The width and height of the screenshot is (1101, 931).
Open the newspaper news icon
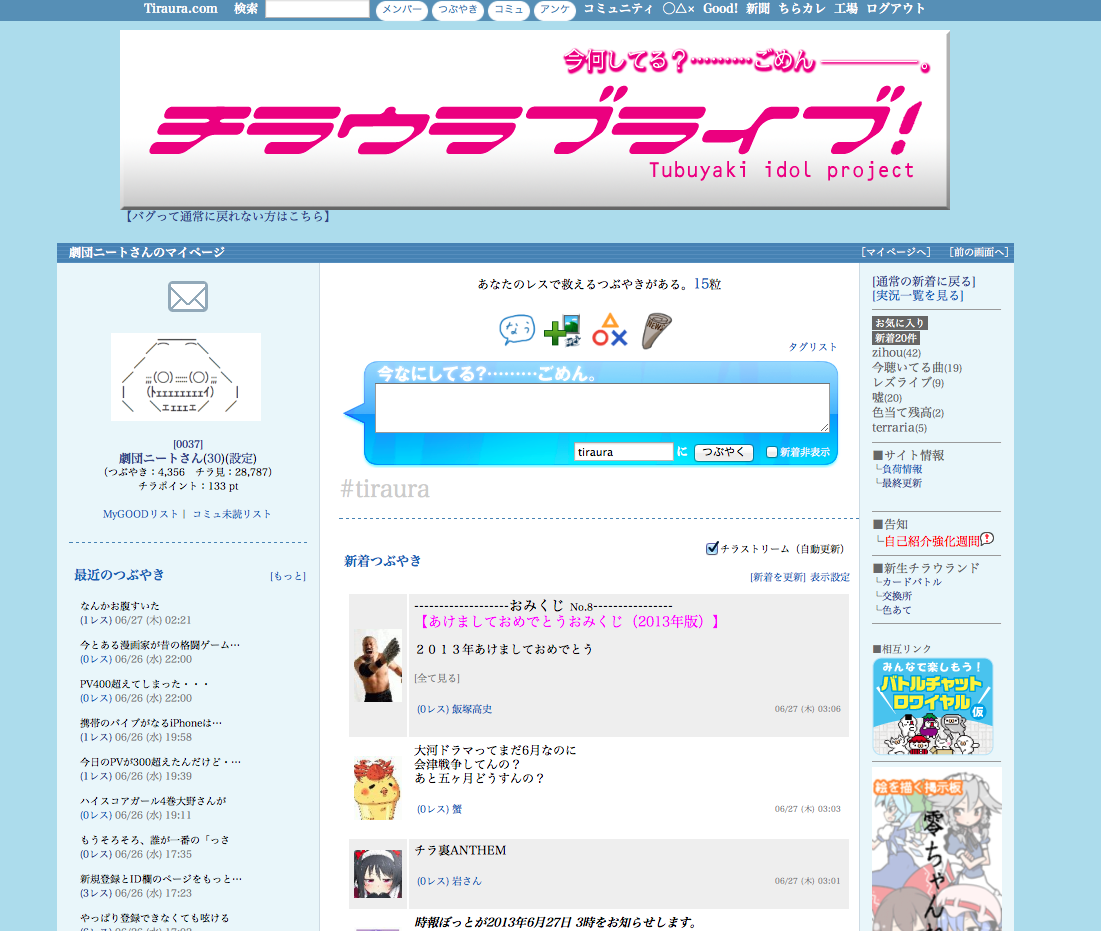coord(655,328)
